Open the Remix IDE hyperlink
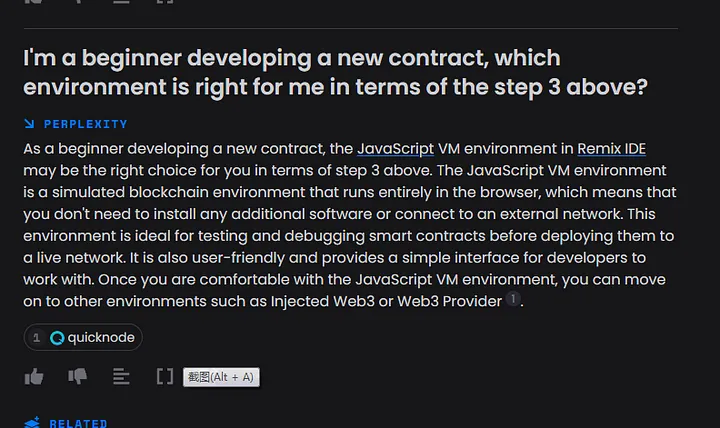 coord(611,149)
